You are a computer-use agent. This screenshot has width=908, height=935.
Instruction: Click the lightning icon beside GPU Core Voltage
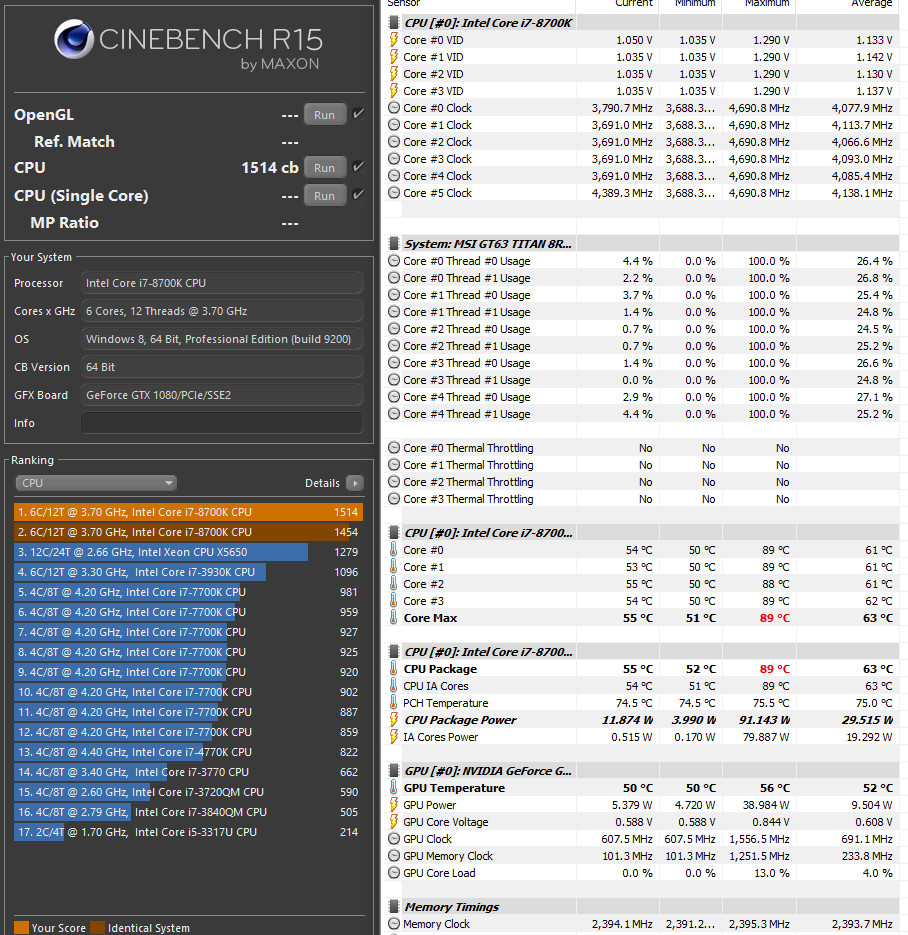click(393, 822)
